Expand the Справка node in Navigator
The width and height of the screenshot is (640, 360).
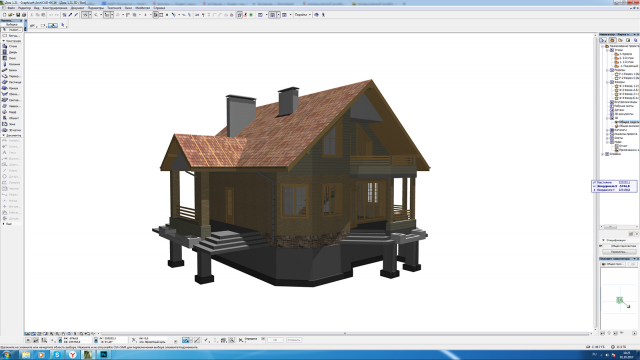click(603, 154)
